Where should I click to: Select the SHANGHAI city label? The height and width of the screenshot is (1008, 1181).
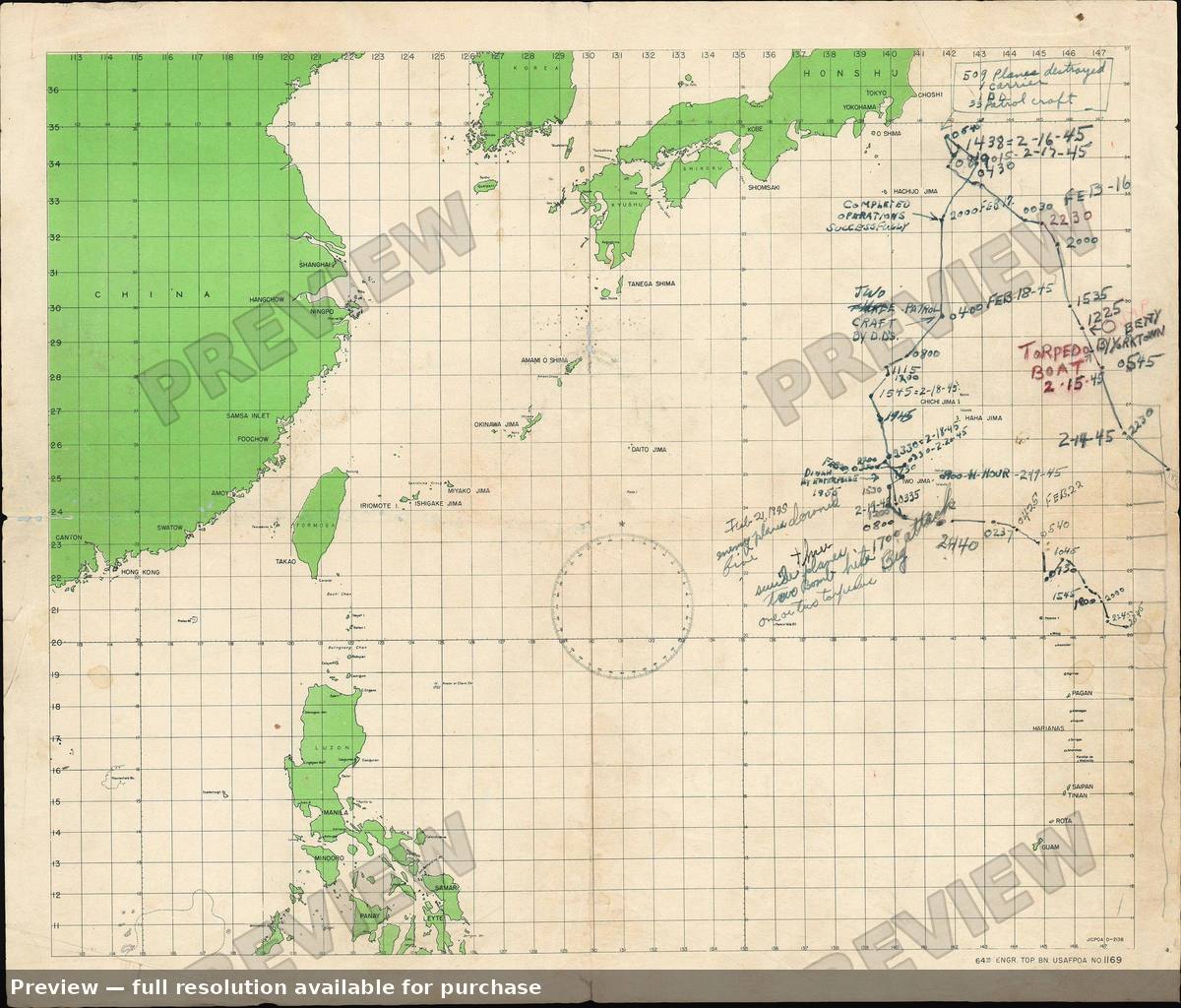316,265
